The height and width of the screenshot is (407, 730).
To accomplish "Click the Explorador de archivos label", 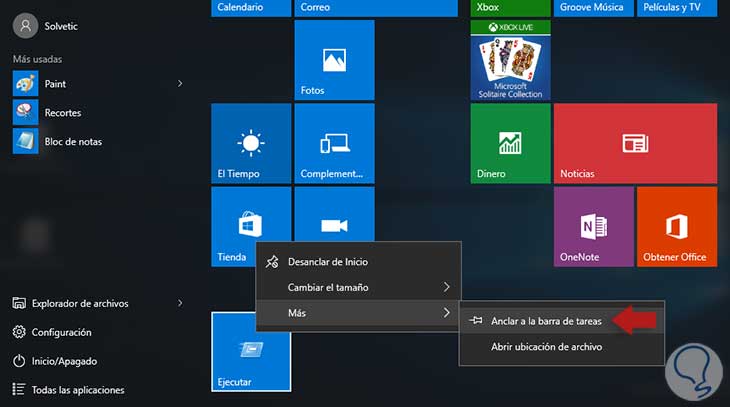I will point(80,303).
